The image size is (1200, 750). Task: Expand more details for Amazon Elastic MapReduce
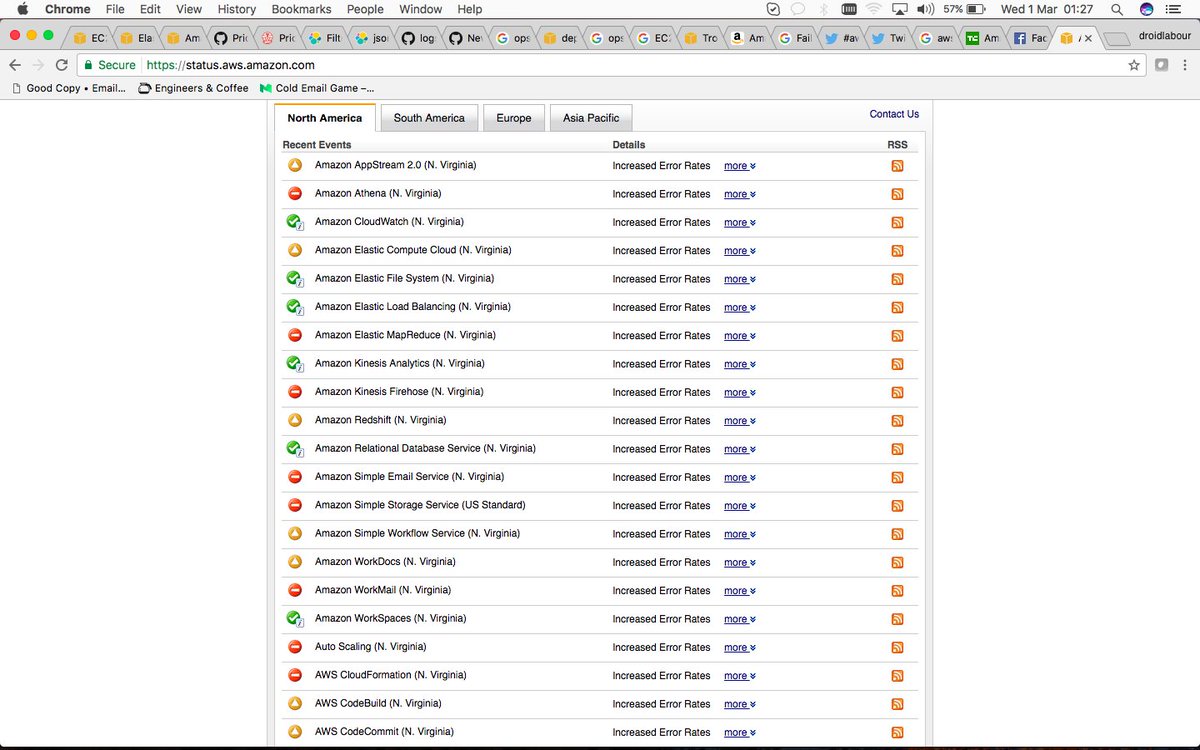coord(739,336)
